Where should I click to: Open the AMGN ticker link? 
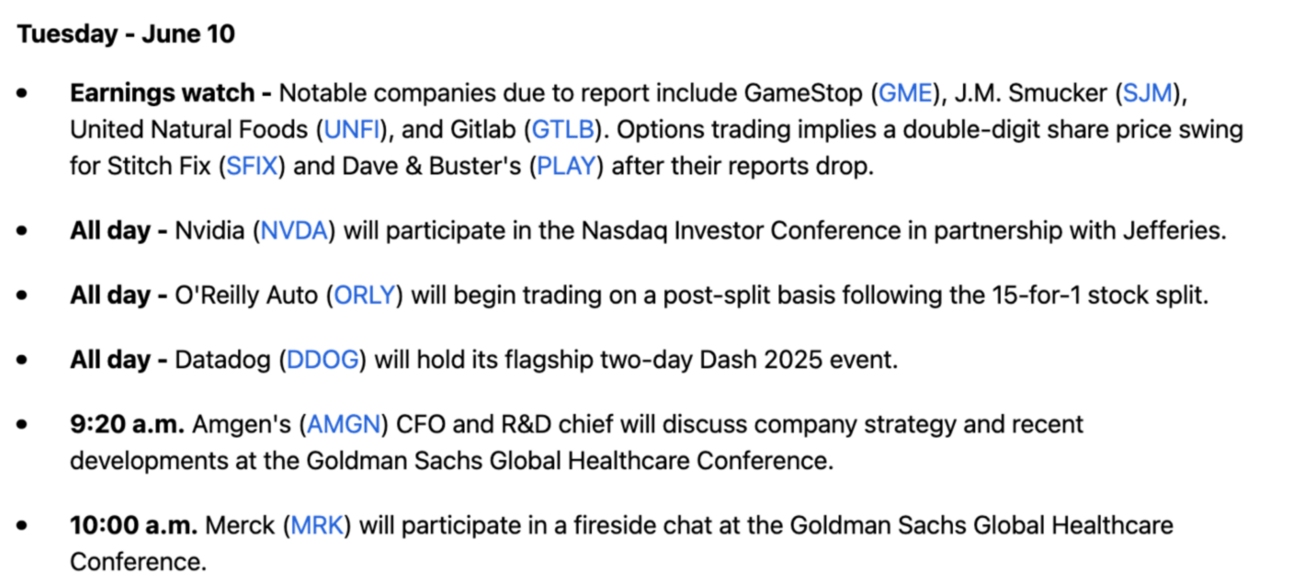coord(345,424)
